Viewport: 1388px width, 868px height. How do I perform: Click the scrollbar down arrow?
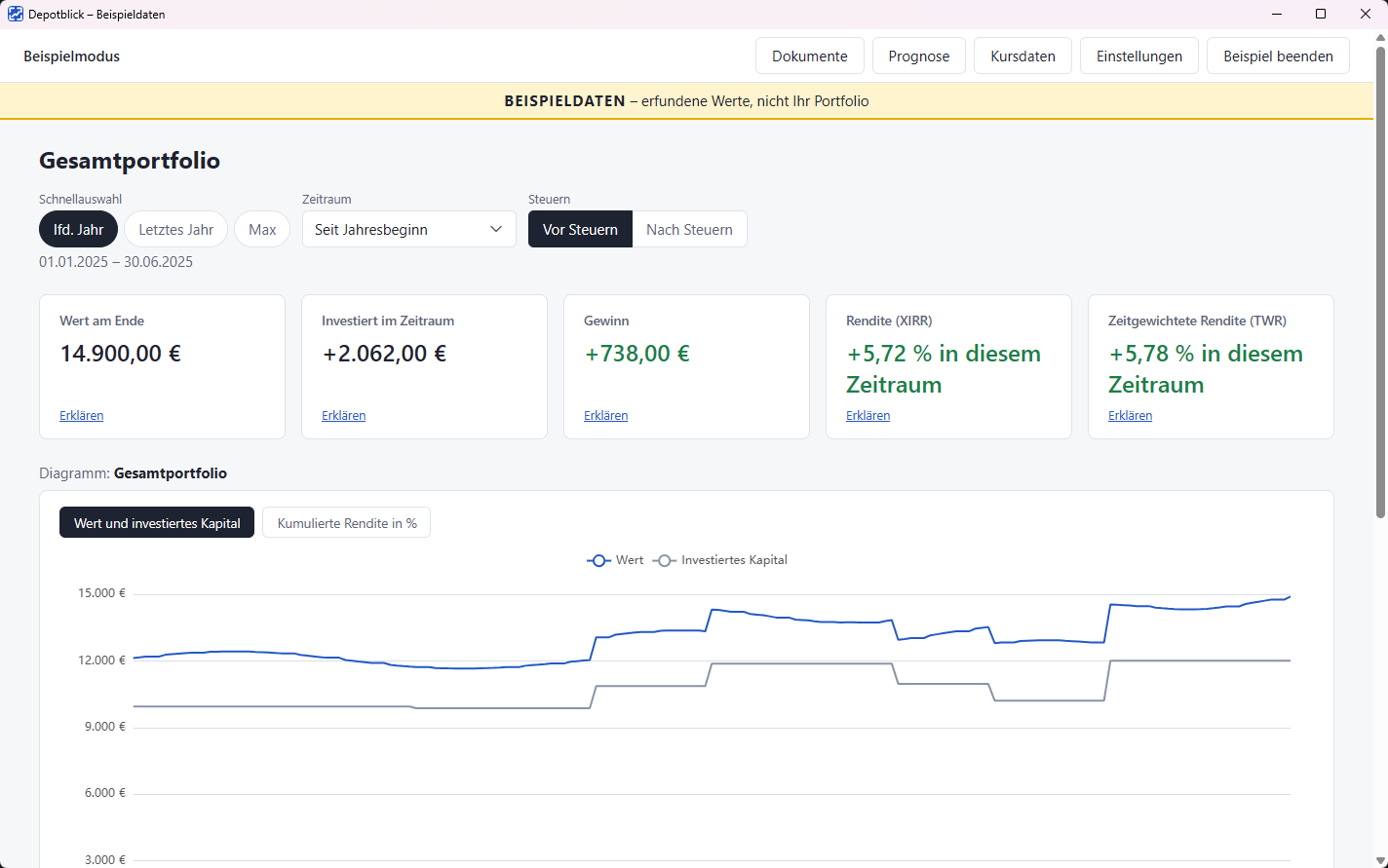click(1380, 859)
